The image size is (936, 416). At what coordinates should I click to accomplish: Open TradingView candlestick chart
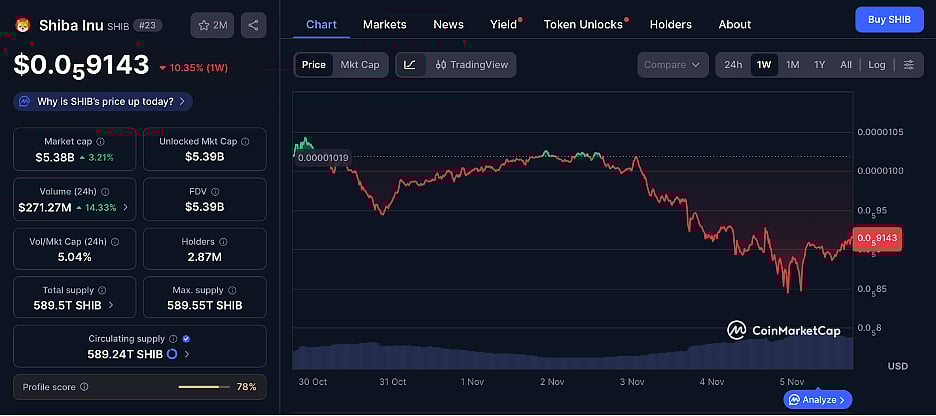click(472, 64)
